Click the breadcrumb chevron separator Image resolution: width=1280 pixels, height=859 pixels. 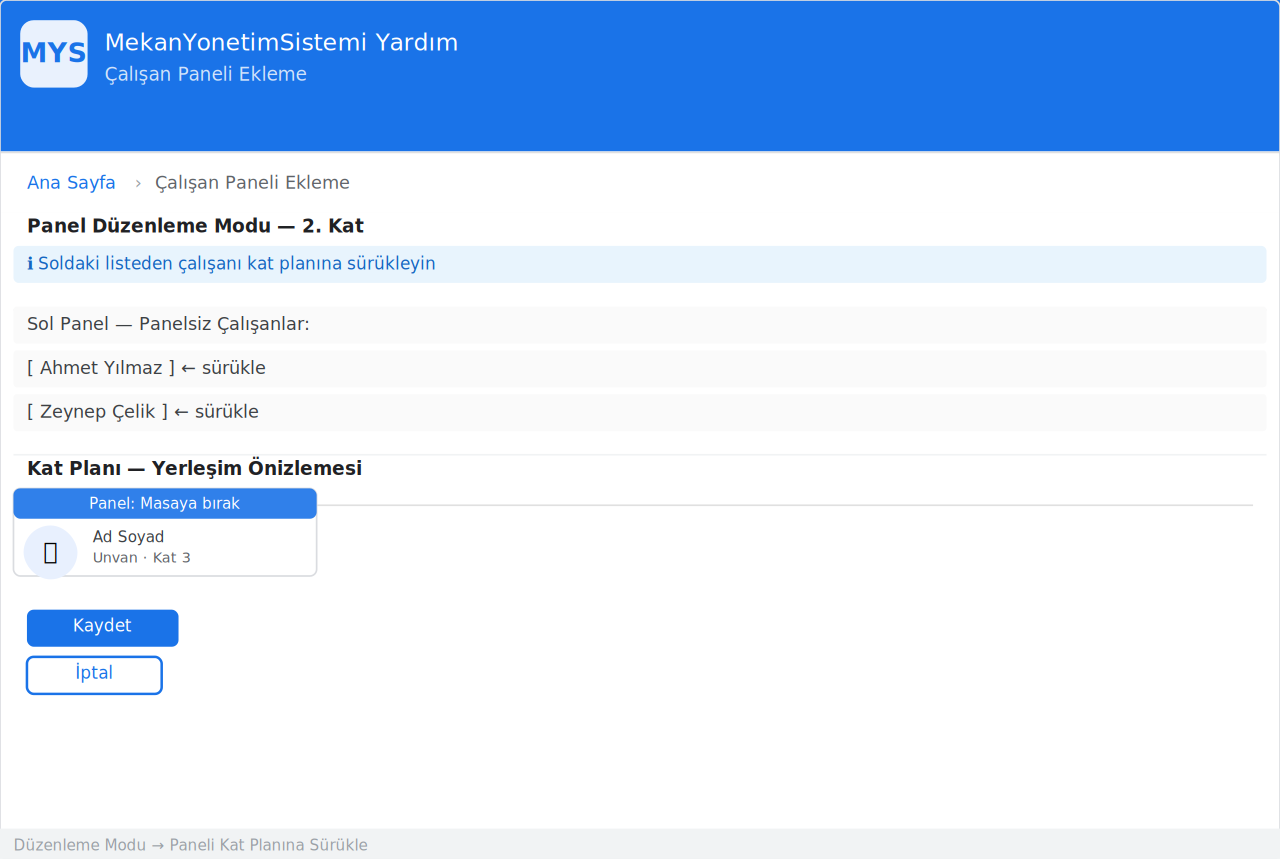138,183
